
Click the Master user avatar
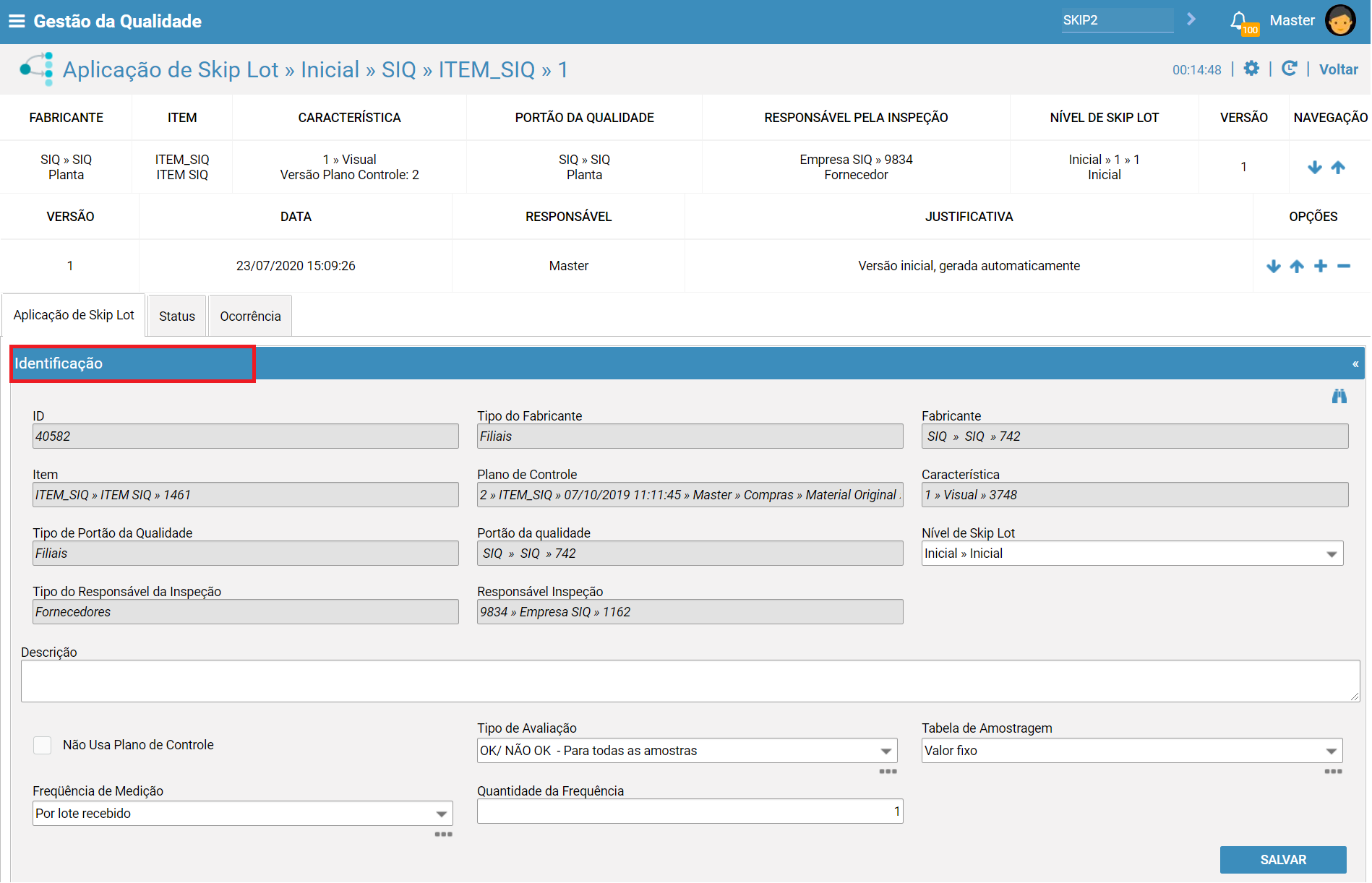[x=1340, y=20]
